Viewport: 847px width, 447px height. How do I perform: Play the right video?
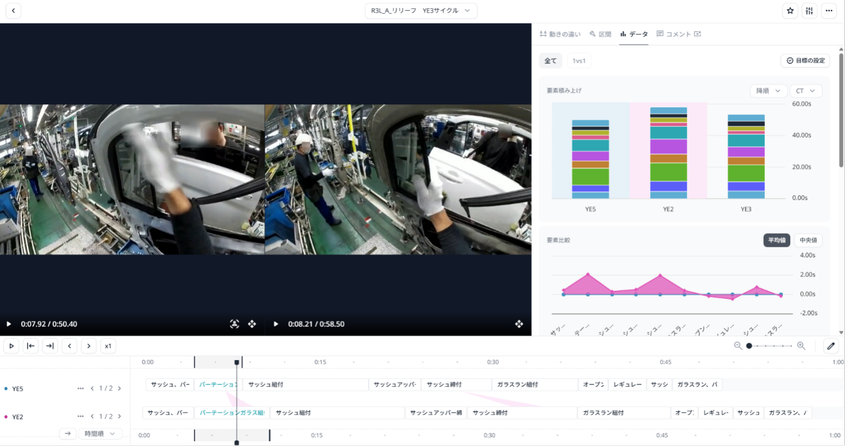[x=275, y=324]
